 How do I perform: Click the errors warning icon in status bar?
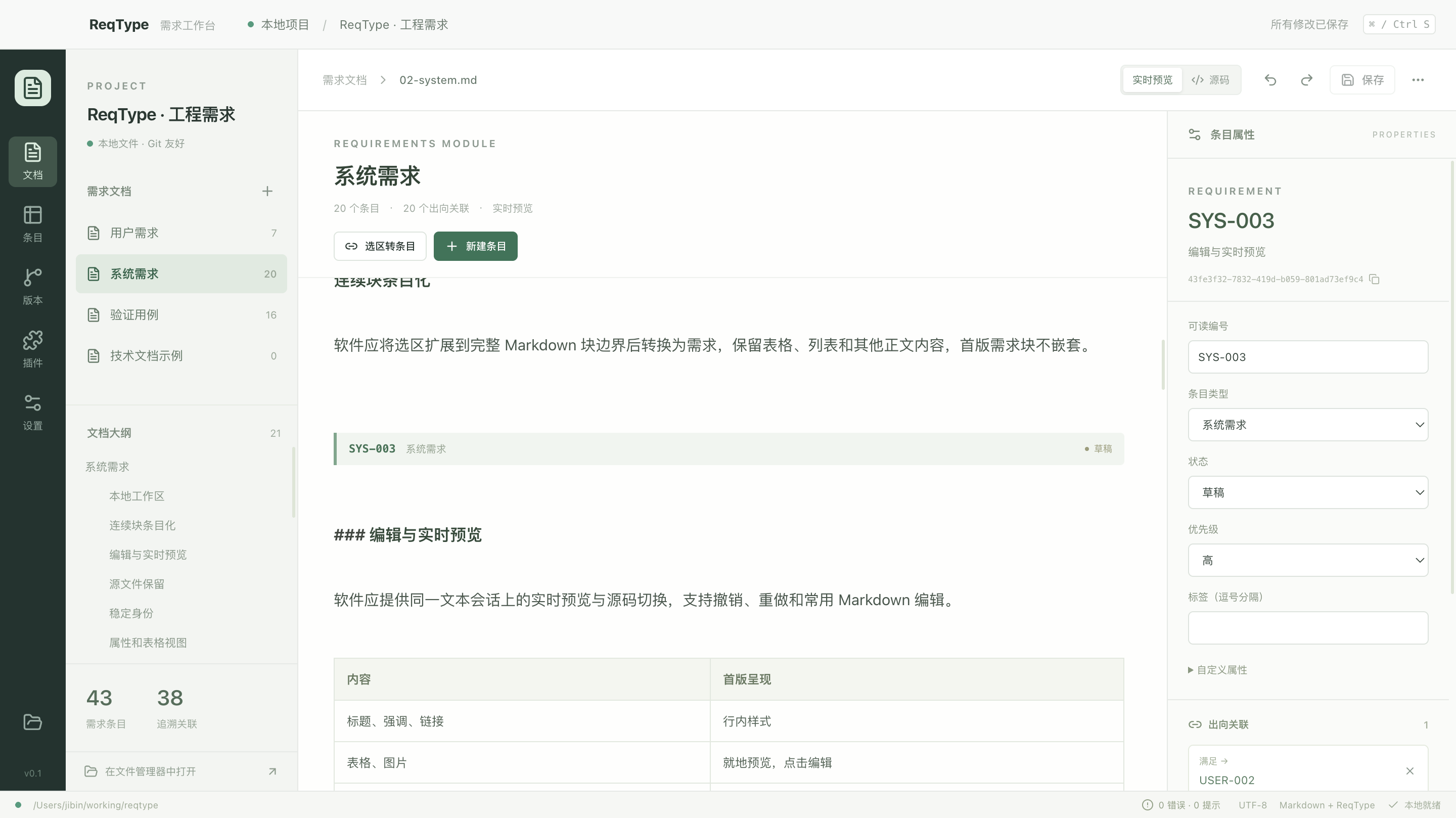coord(1147,804)
